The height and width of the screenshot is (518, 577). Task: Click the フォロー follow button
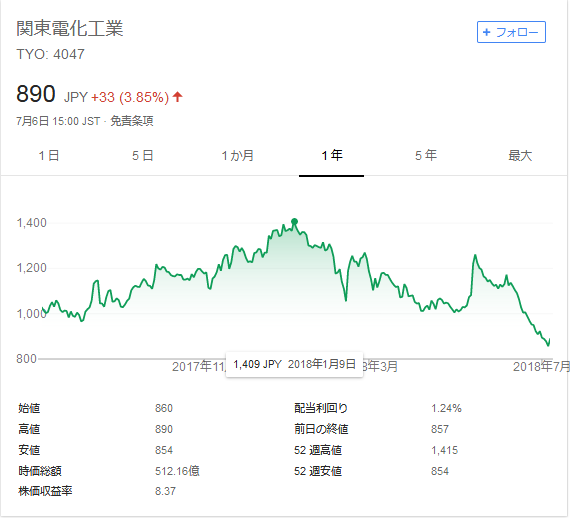coord(511,32)
